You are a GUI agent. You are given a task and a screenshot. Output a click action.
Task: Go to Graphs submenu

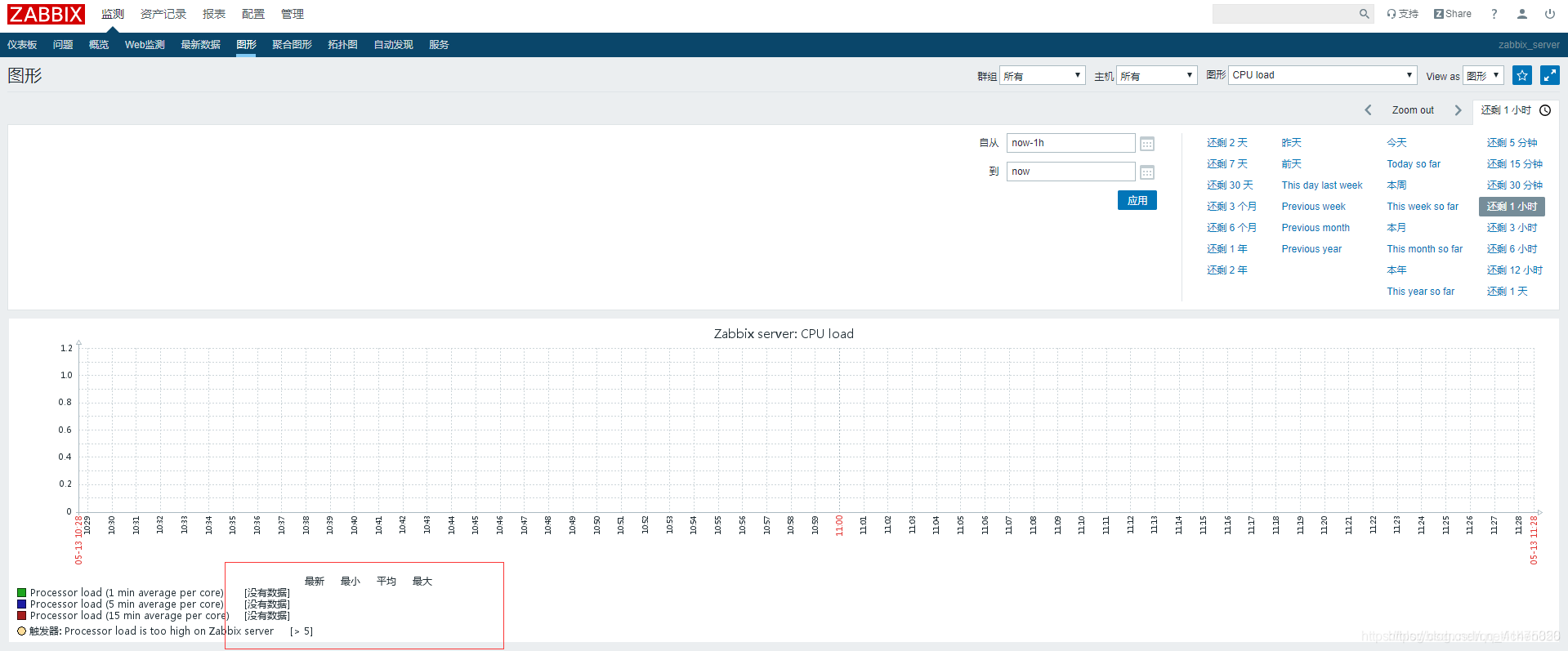point(247,45)
